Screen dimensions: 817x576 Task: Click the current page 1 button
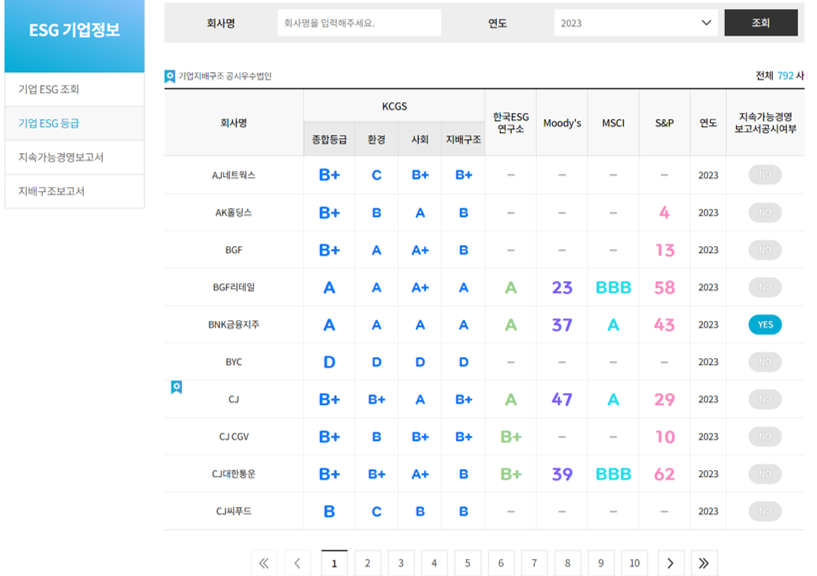[x=334, y=563]
